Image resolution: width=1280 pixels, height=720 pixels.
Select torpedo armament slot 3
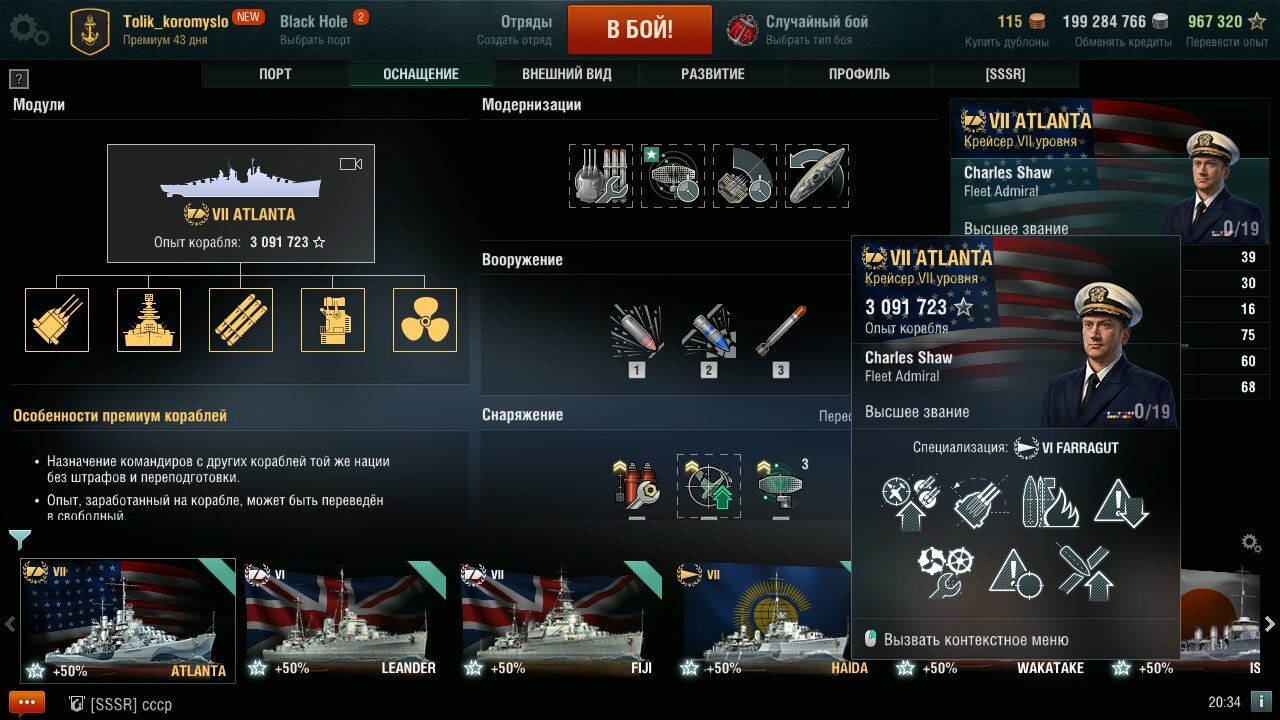(780, 335)
